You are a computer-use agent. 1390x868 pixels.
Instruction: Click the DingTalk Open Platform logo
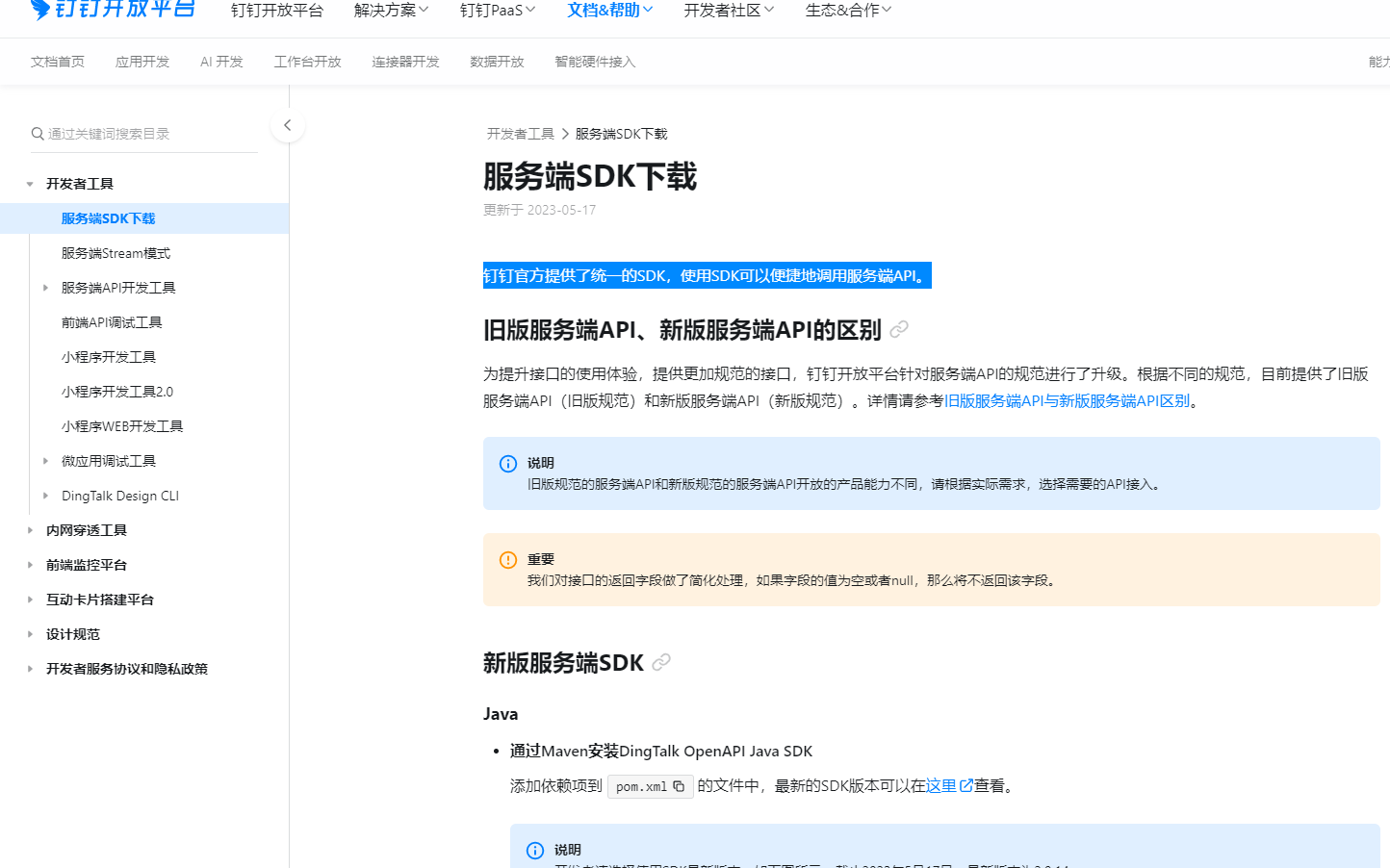[113, 10]
